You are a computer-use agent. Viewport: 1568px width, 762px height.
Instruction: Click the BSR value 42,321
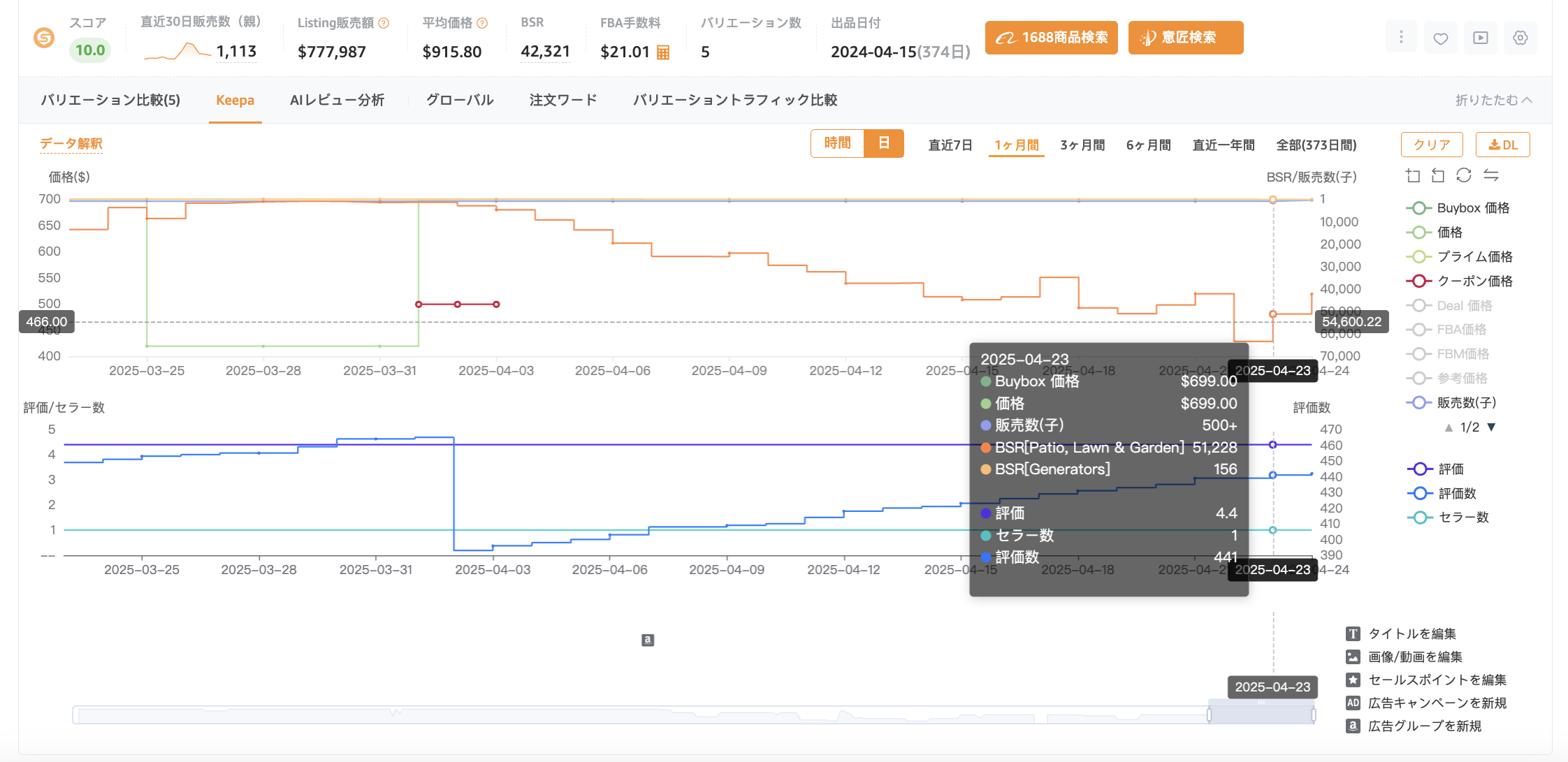(546, 52)
